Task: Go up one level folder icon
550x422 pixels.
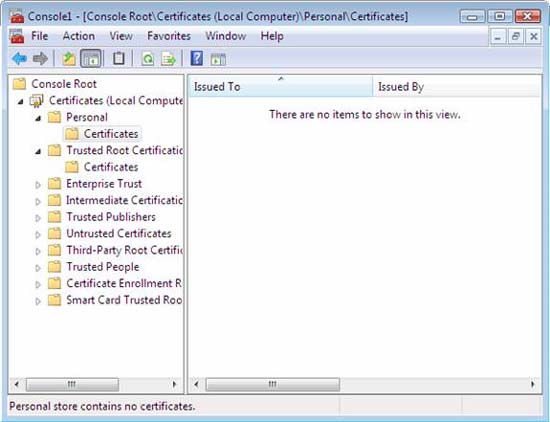Action: [x=69, y=58]
